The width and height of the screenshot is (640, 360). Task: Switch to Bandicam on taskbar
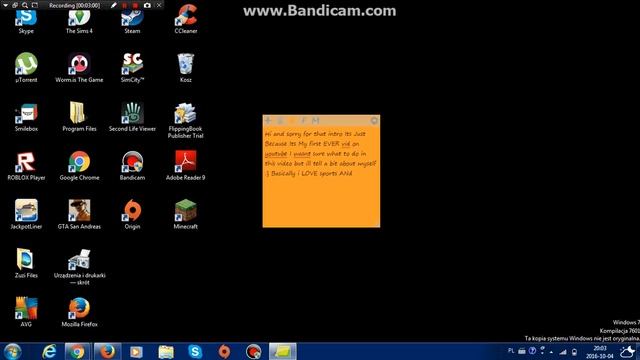(x=253, y=351)
